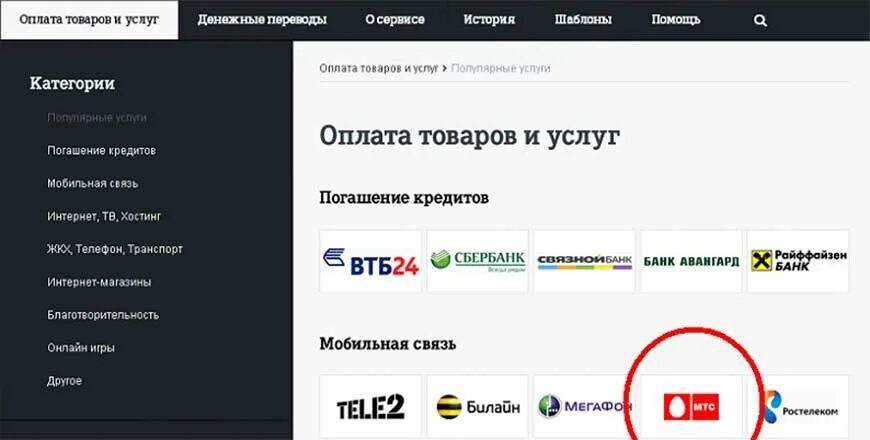Select the Raiffeisen Bank logo tile

click(798, 261)
